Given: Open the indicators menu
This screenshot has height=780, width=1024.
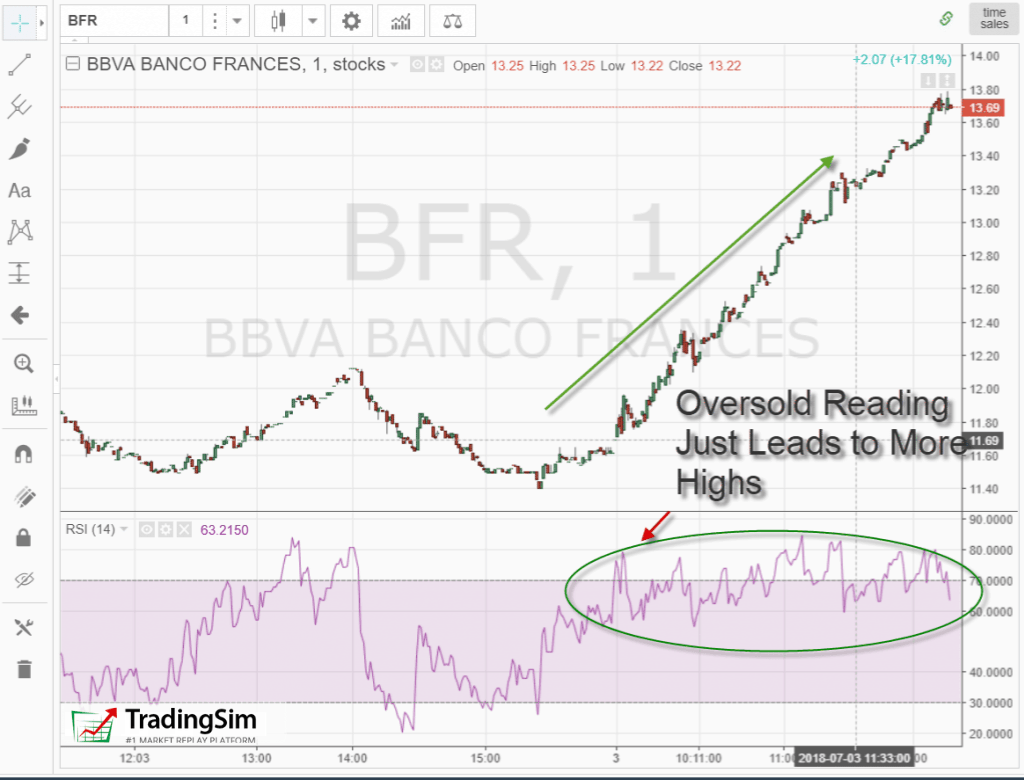Looking at the screenshot, I should (401, 21).
